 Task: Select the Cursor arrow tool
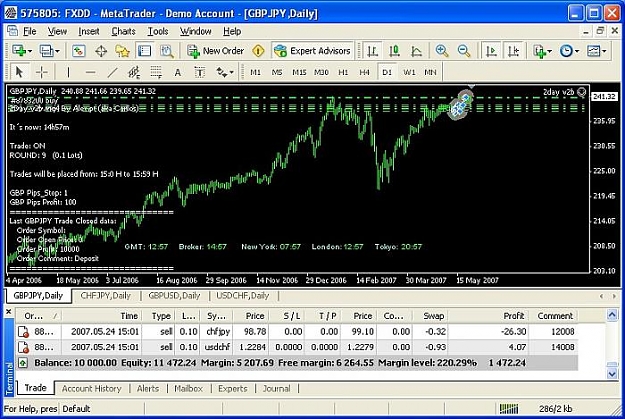tap(19, 72)
